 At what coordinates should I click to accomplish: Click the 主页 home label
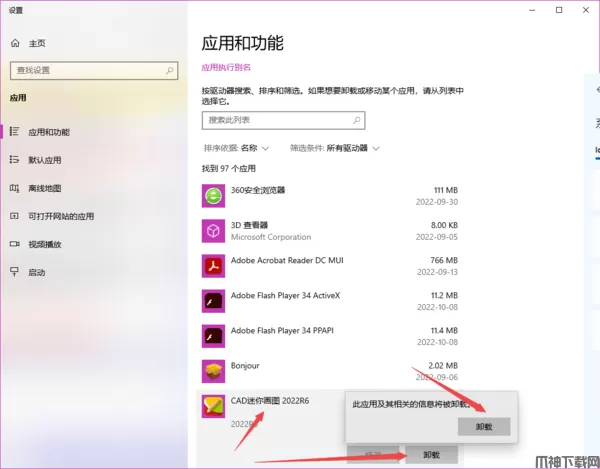tap(37, 43)
